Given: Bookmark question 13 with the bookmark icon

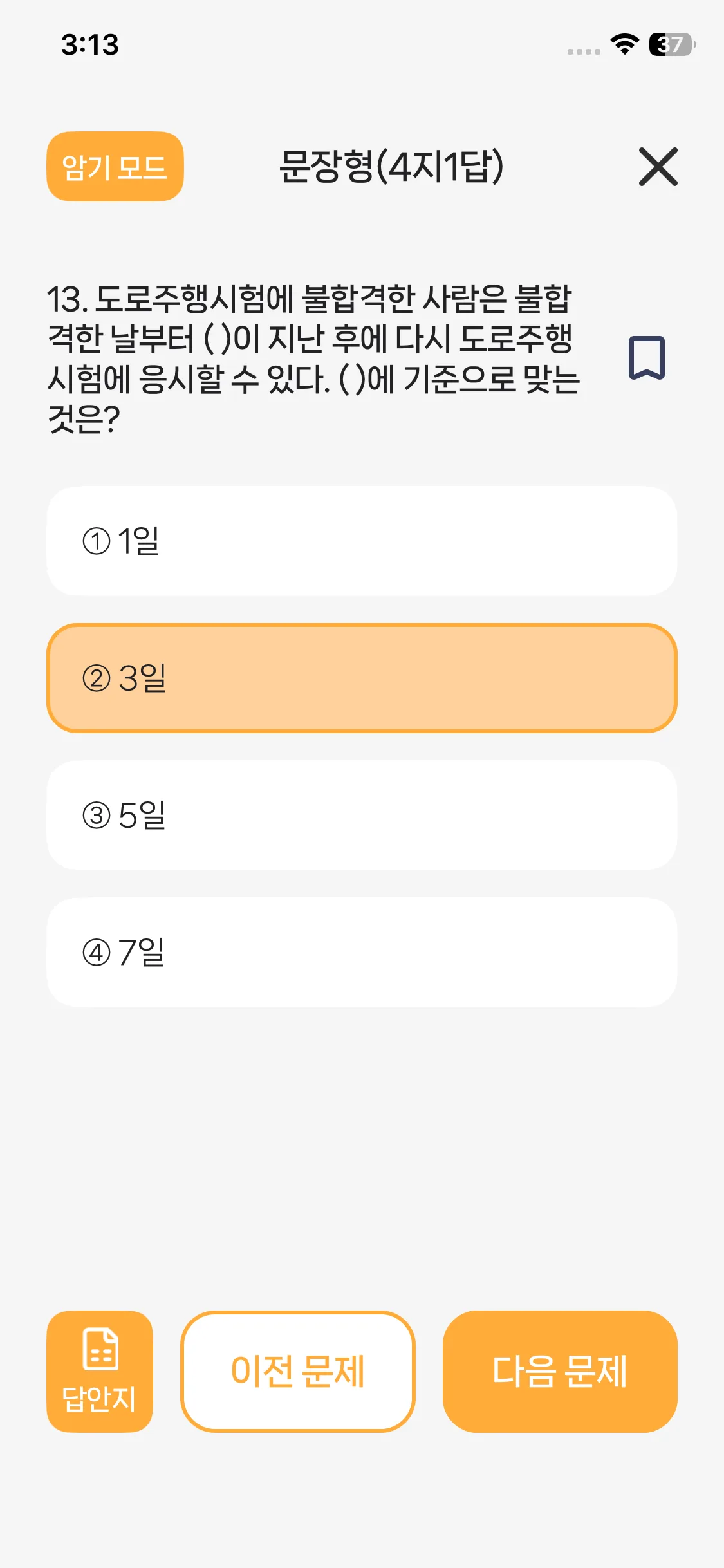Looking at the screenshot, I should [x=646, y=357].
